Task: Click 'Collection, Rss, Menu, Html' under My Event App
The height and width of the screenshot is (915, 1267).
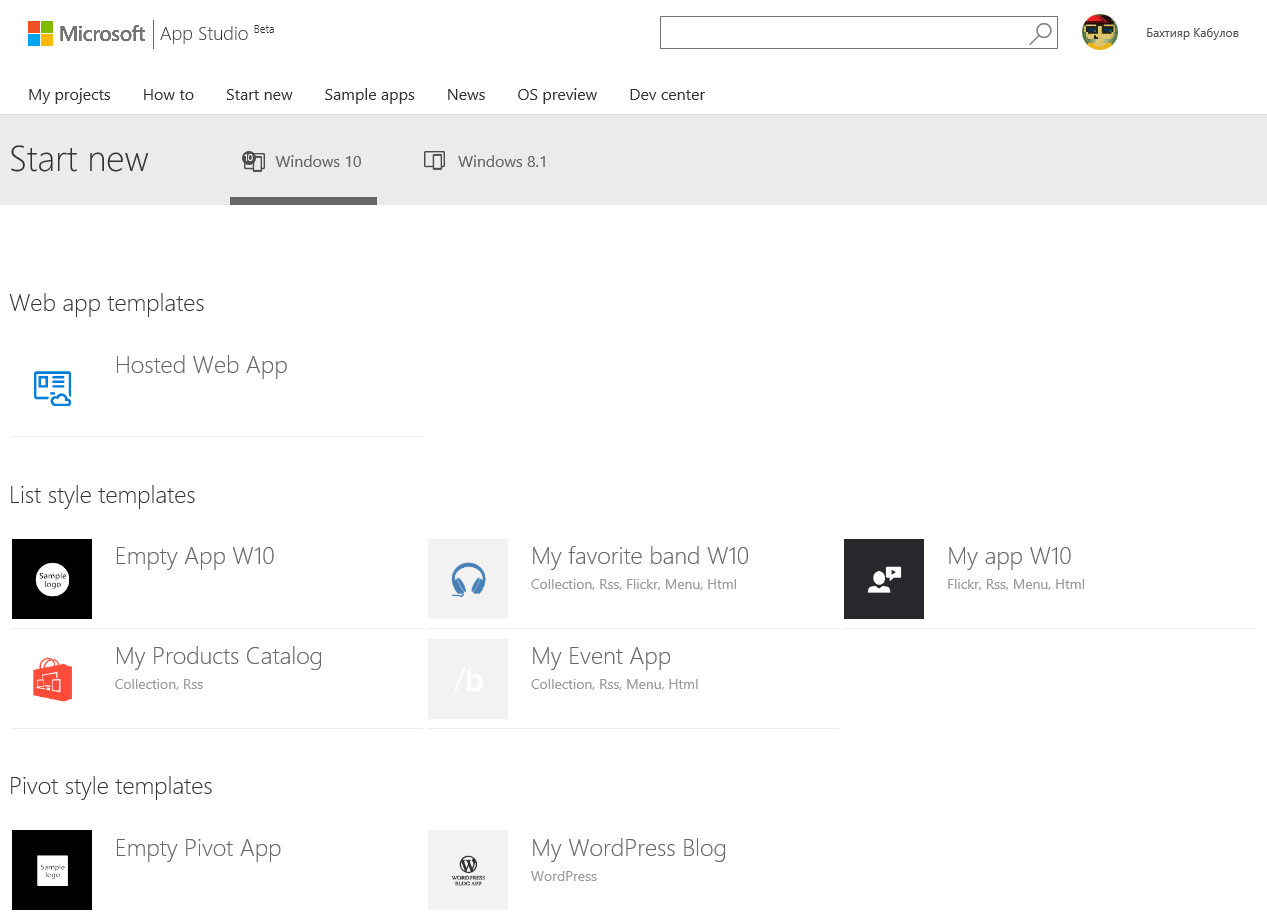Action: click(x=615, y=684)
